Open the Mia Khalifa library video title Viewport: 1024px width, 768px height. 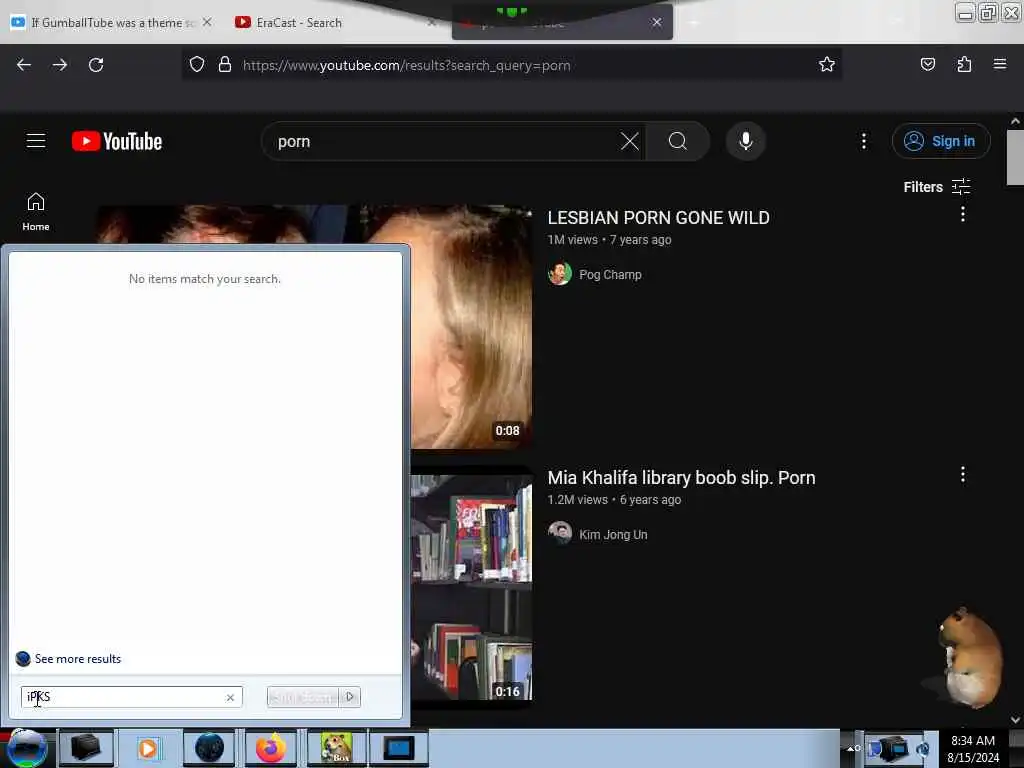click(681, 477)
